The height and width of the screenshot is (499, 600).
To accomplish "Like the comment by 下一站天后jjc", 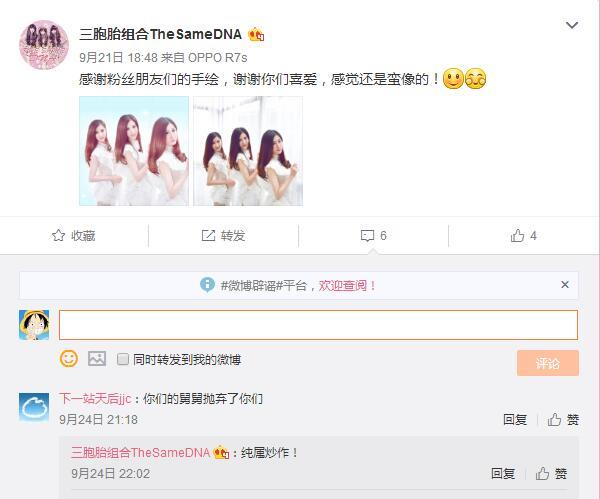I will click(563, 420).
